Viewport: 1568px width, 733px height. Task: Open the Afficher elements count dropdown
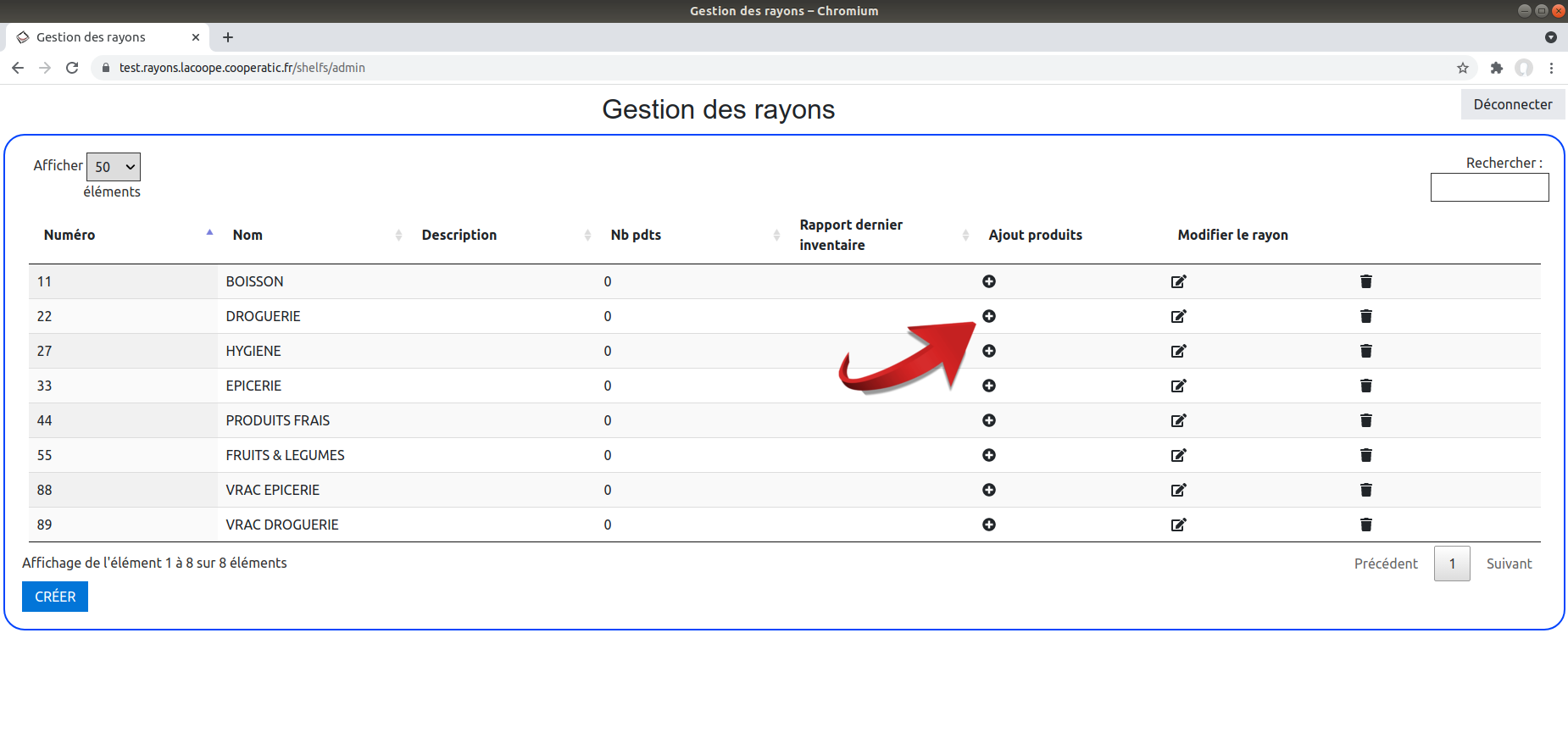coord(114,167)
